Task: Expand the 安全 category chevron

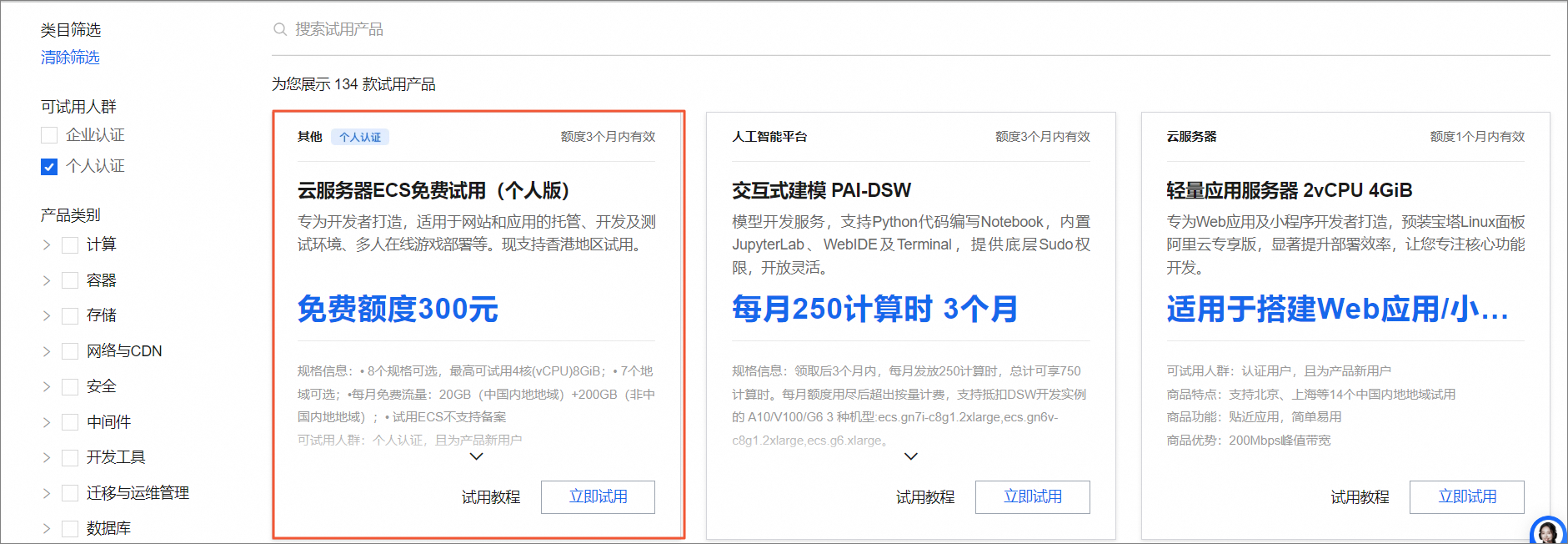Action: pos(47,386)
